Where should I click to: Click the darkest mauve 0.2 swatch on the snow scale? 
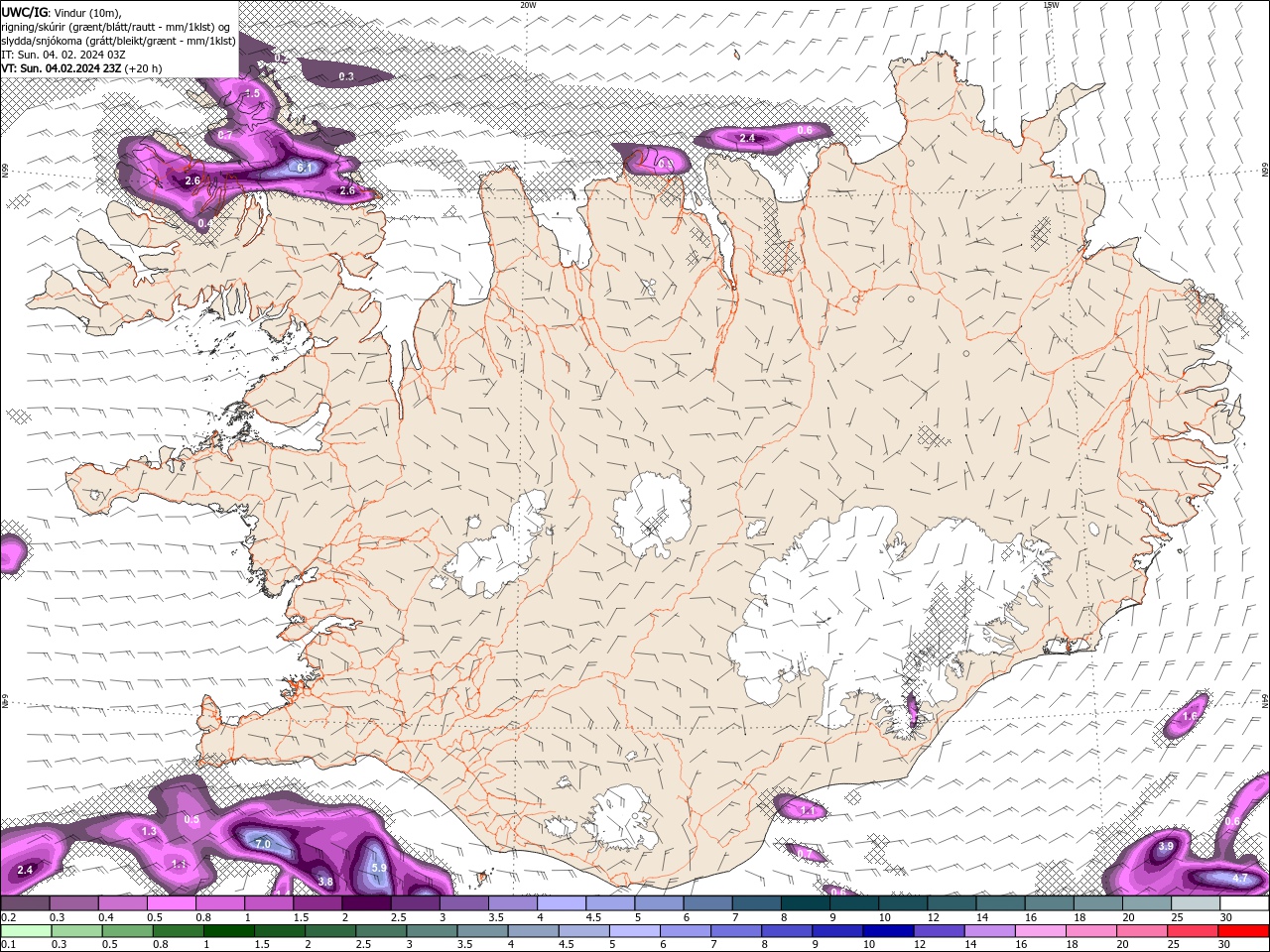point(25,903)
